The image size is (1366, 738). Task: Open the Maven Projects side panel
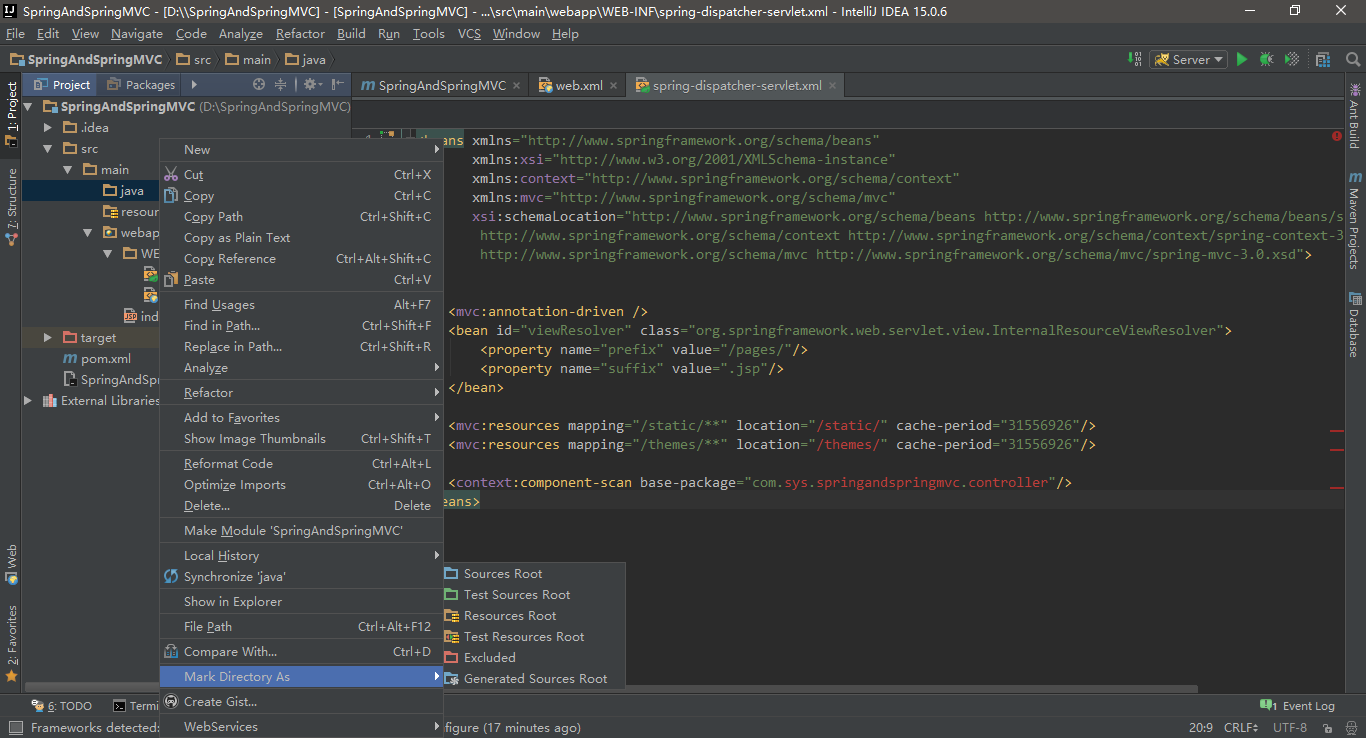coord(1354,220)
